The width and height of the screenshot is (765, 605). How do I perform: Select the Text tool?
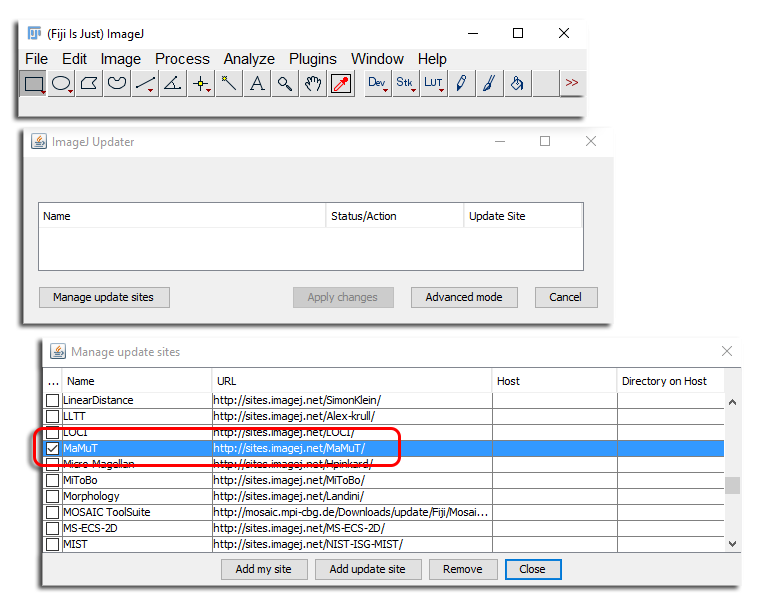click(257, 83)
